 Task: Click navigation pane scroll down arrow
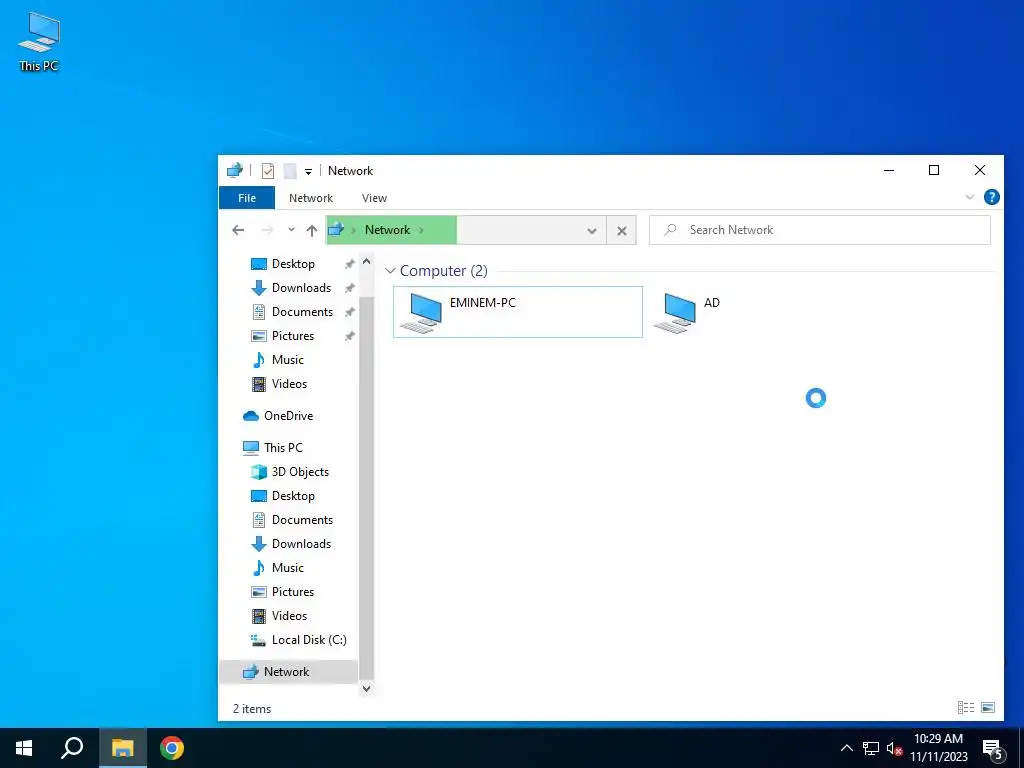tap(366, 688)
